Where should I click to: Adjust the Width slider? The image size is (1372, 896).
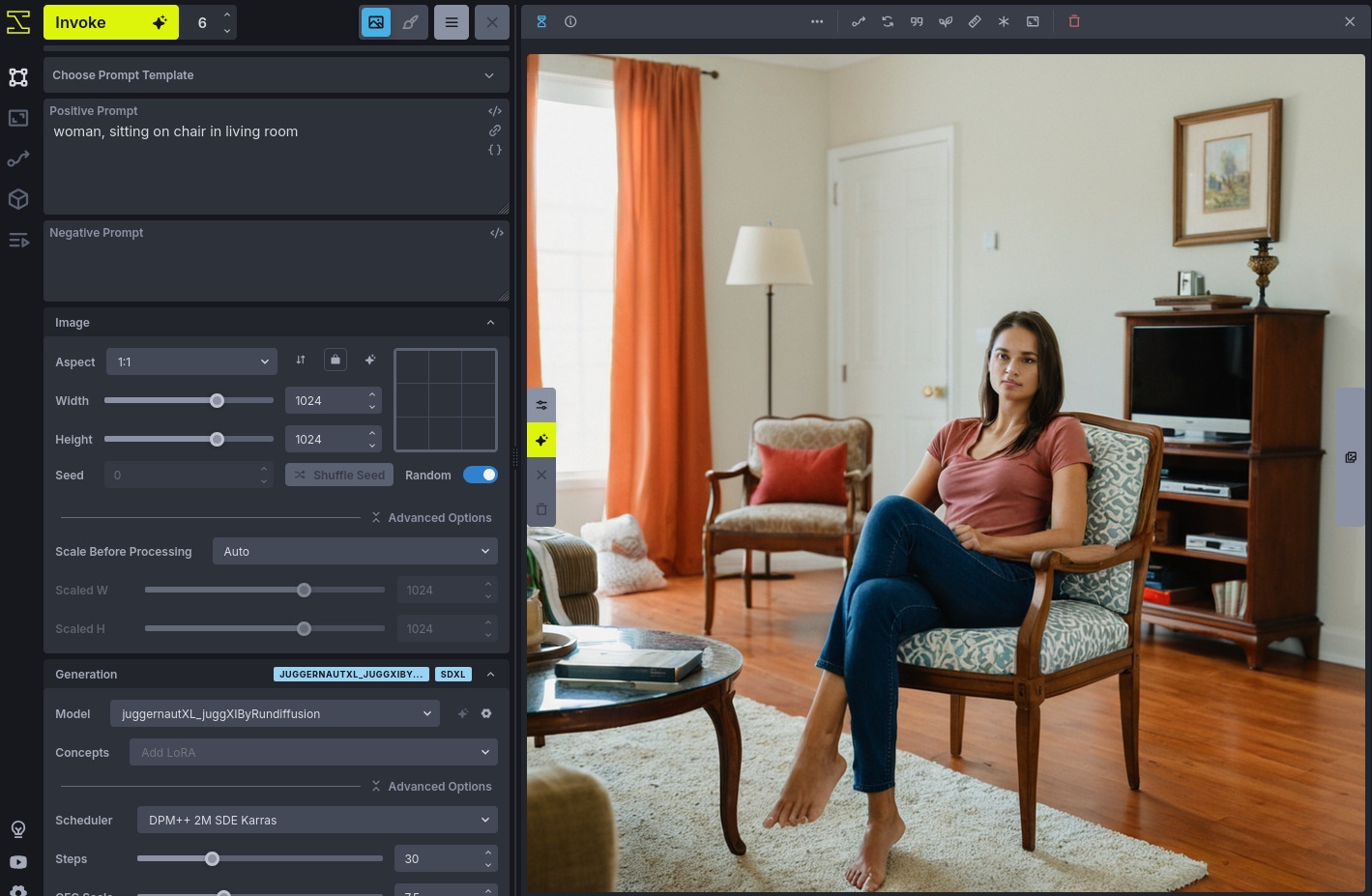(189, 400)
